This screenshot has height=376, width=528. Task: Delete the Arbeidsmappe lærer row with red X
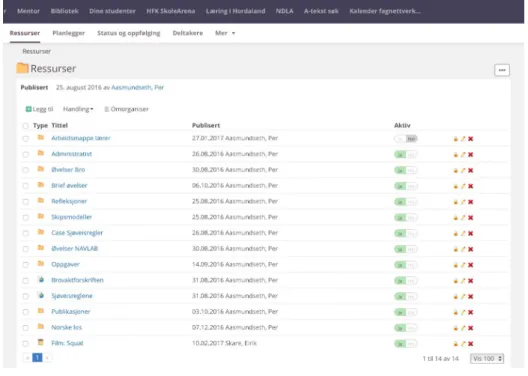click(471, 139)
